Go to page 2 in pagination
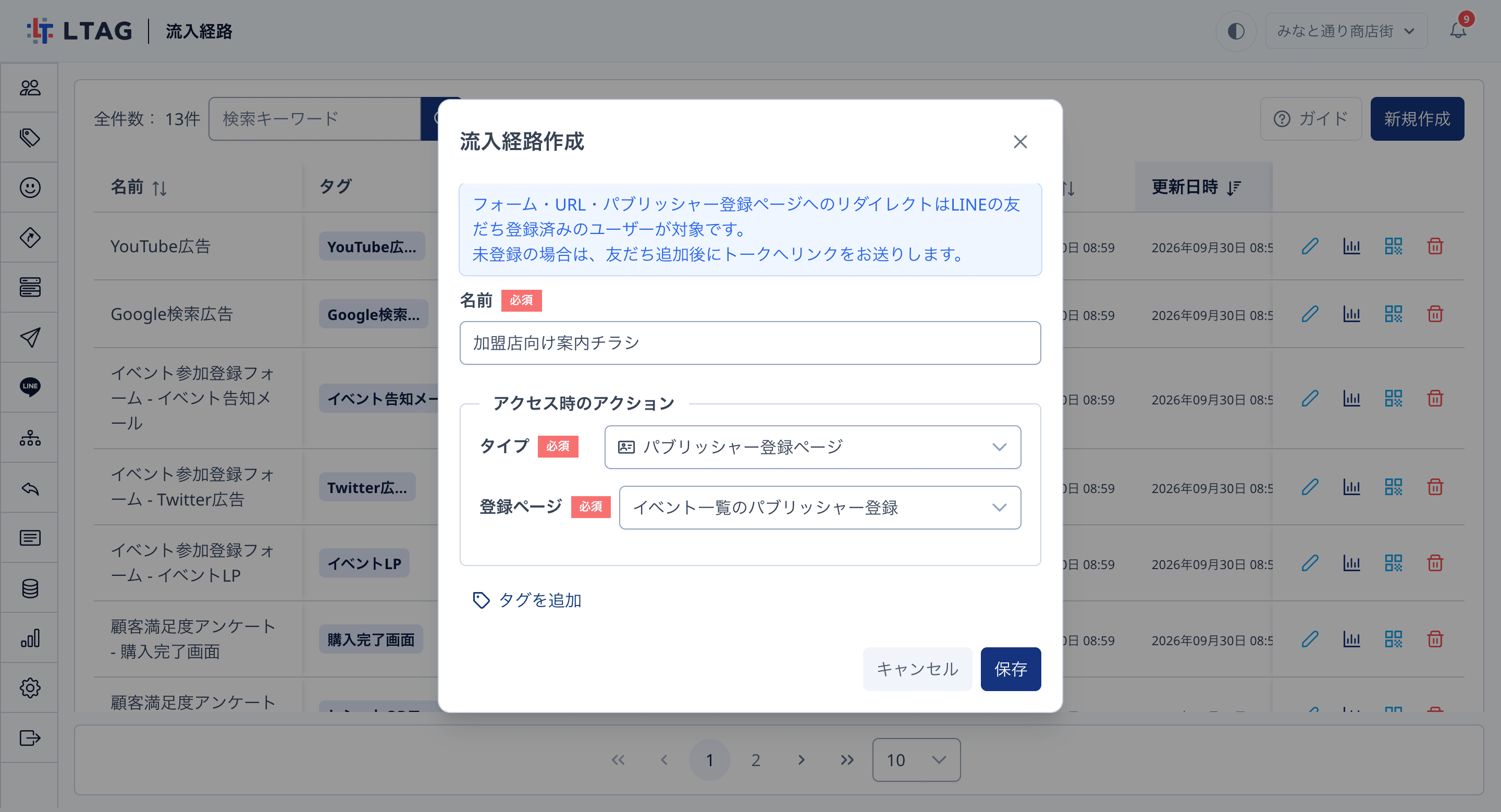This screenshot has width=1501, height=812. tap(756, 759)
